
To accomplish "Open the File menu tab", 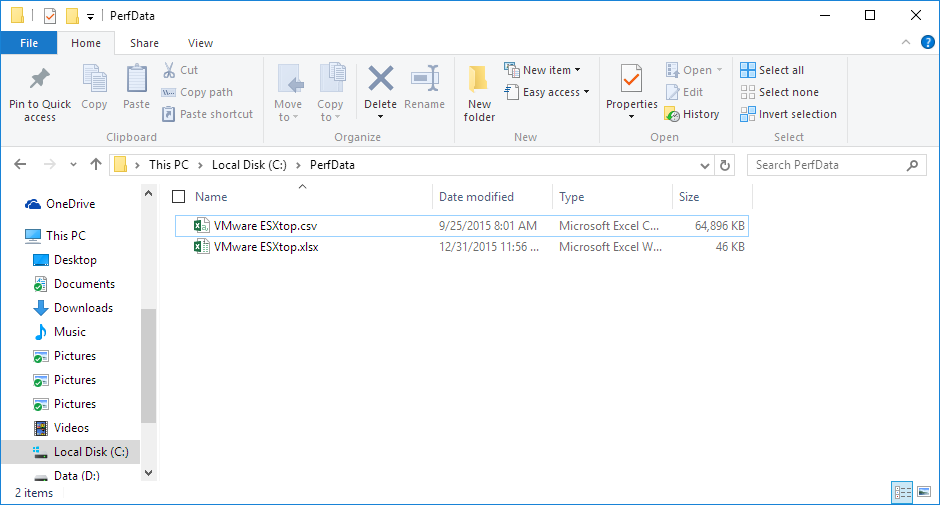I will pyautogui.click(x=29, y=43).
